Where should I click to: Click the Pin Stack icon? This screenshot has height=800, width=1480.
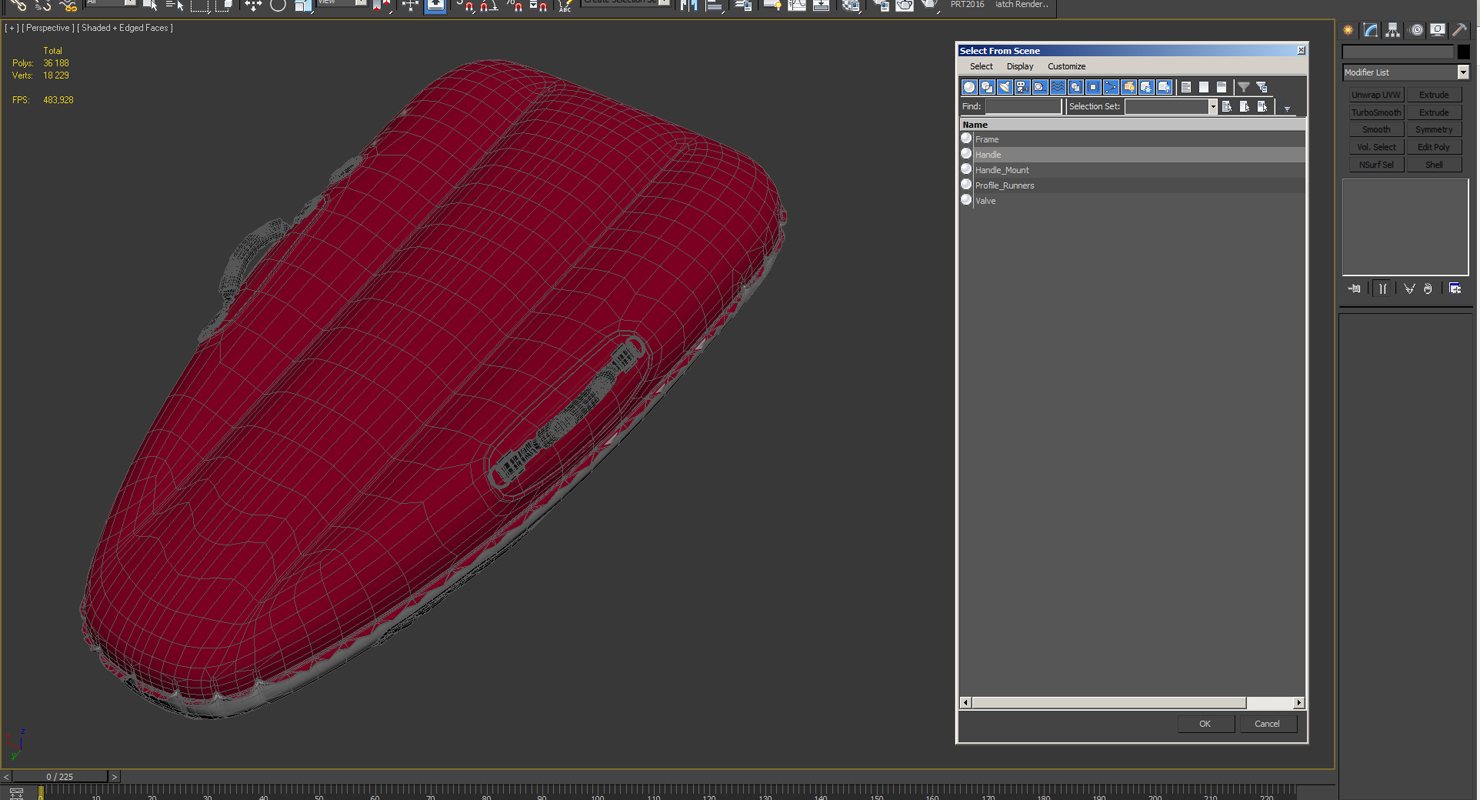pyautogui.click(x=1354, y=289)
